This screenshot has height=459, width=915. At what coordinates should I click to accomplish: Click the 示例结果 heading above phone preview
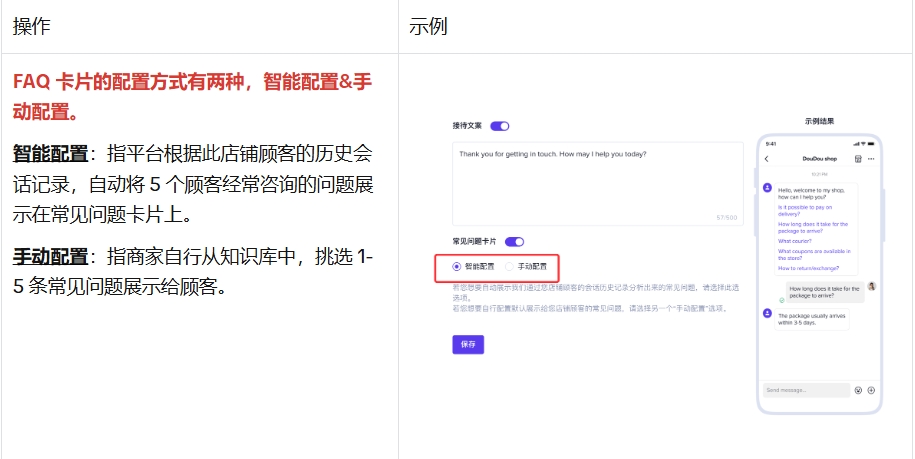[x=819, y=121]
